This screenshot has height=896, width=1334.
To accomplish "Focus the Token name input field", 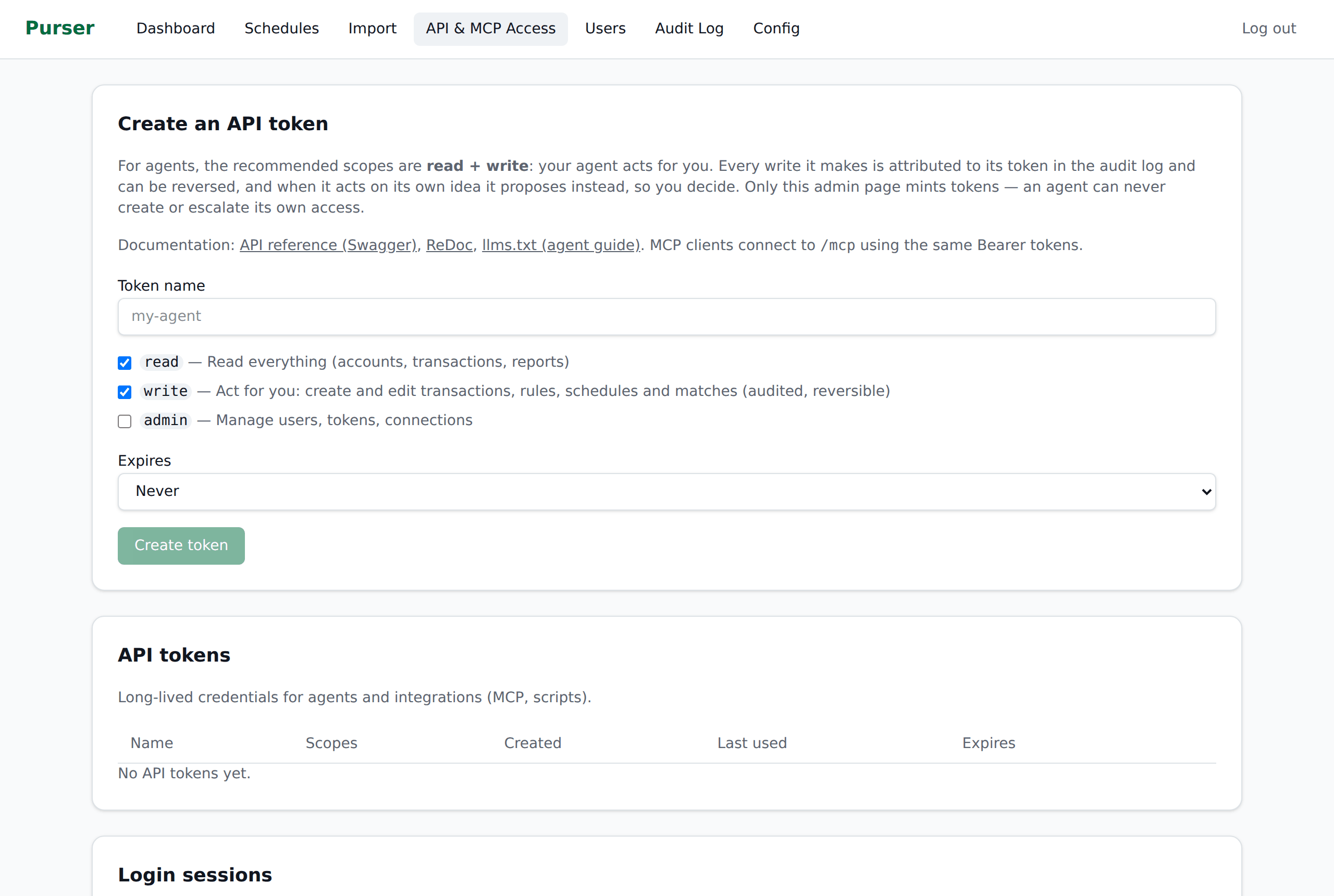I will pyautogui.click(x=666, y=317).
